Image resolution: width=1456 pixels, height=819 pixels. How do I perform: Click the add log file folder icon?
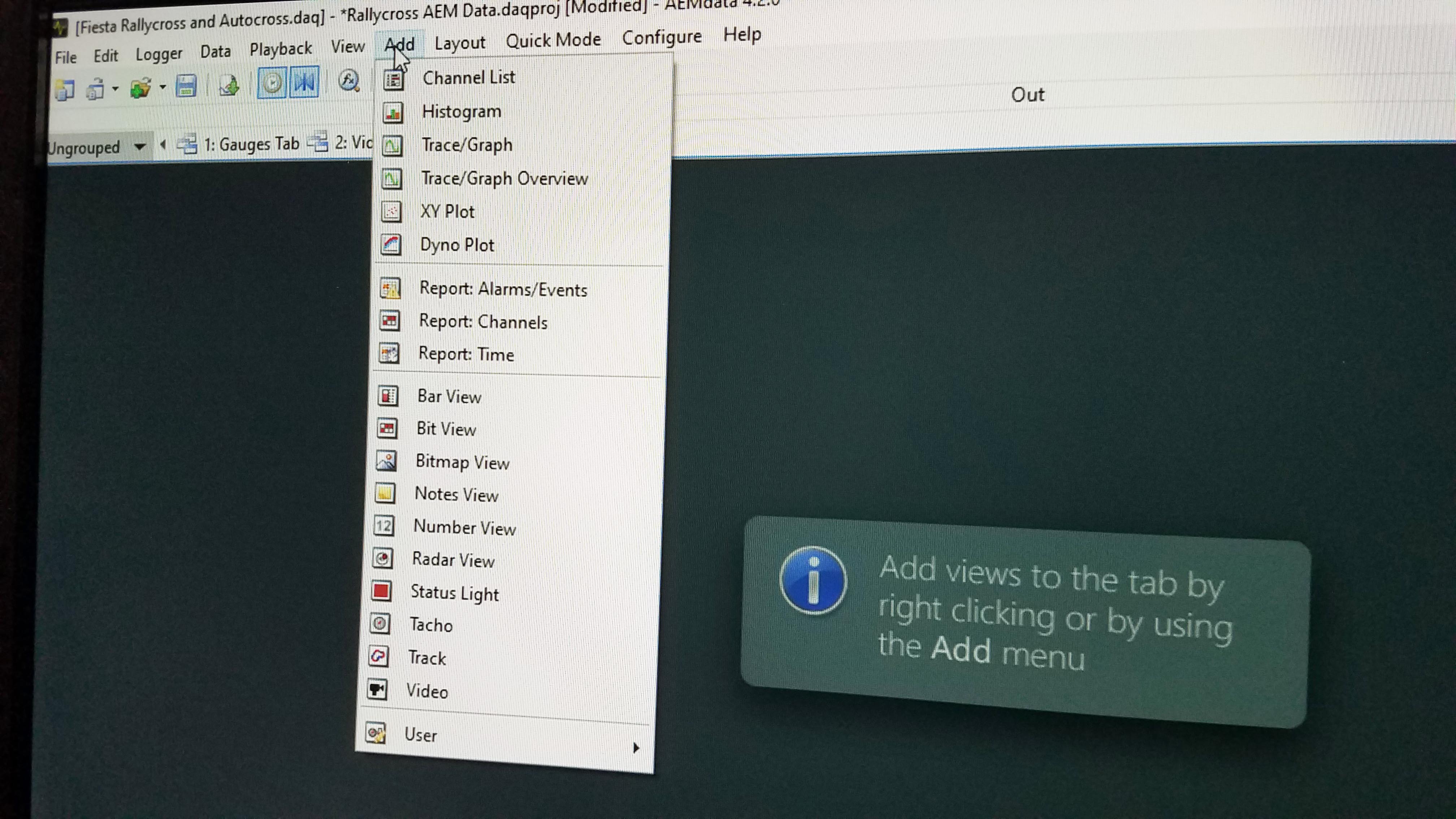pos(141,88)
